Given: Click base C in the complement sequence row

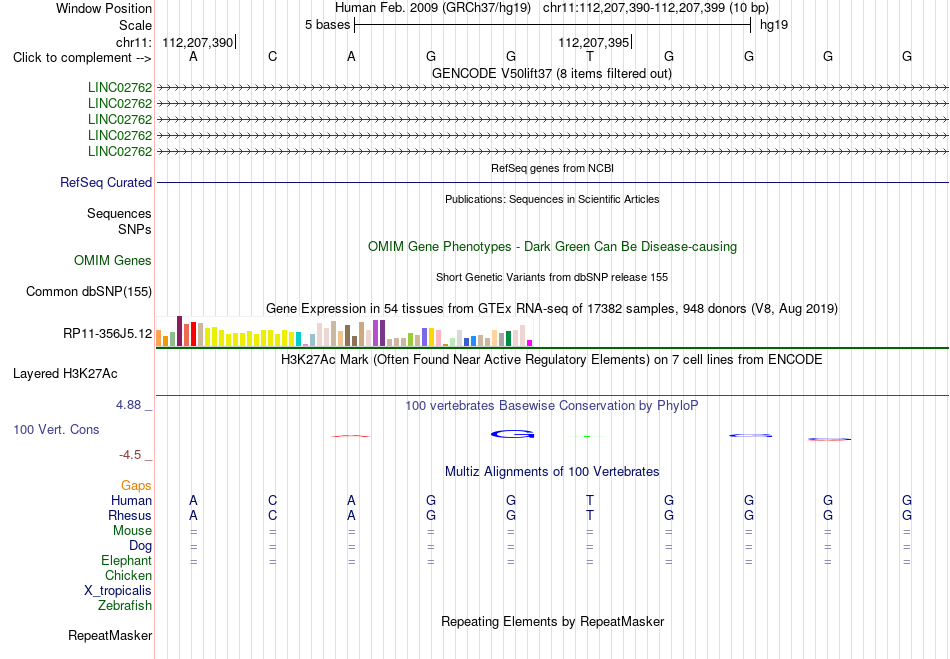Looking at the screenshot, I should (x=273, y=57).
